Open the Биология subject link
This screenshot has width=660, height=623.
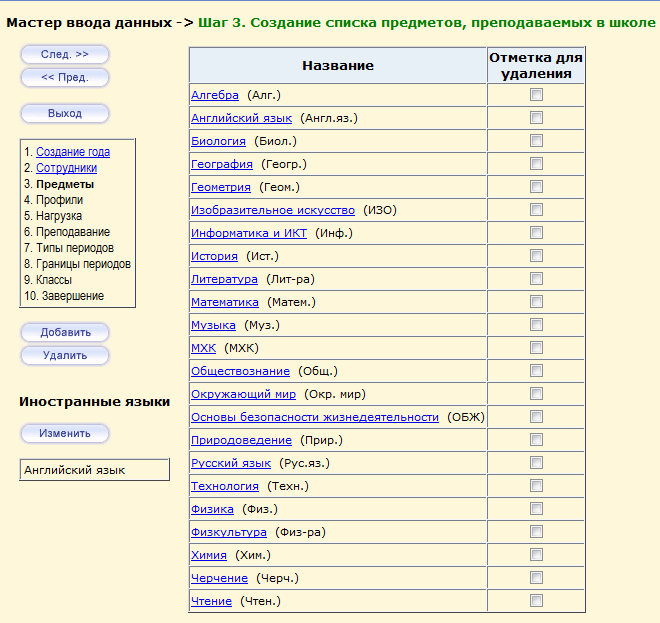[x=218, y=141]
